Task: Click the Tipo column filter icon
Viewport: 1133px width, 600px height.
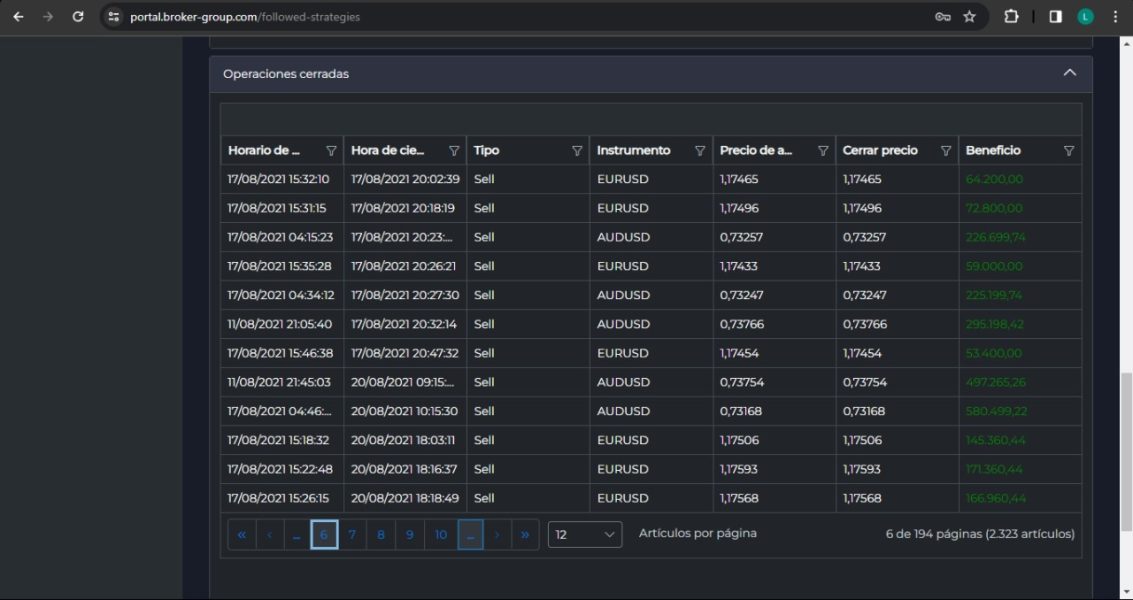Action: point(577,151)
